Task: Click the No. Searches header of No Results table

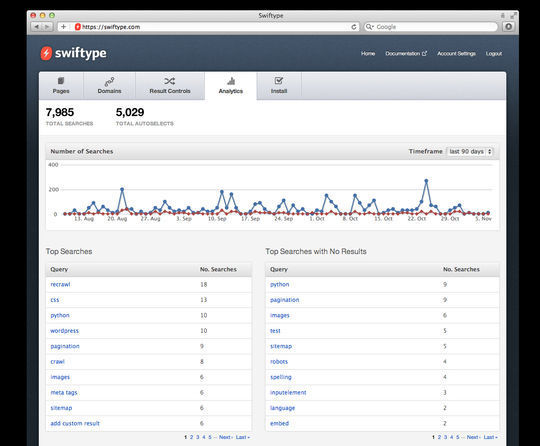Action: pos(461,269)
